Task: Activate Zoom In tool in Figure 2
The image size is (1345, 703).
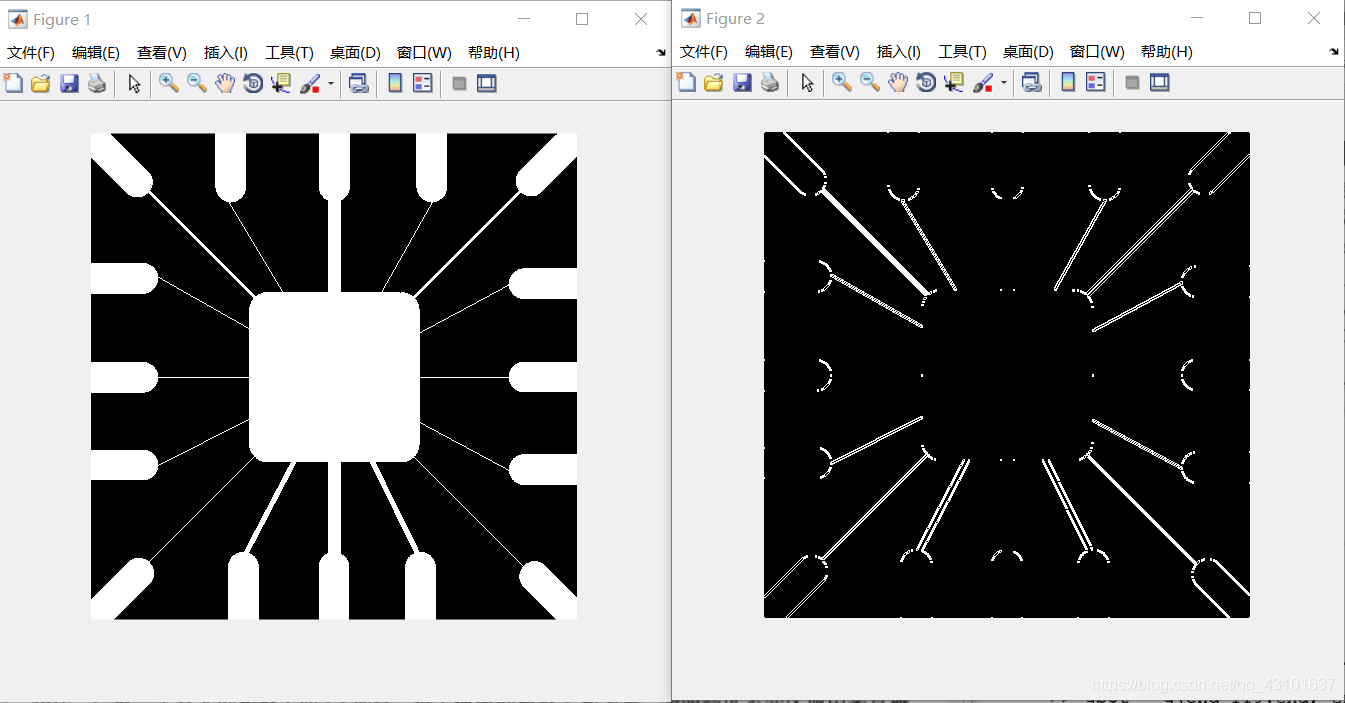Action: point(842,83)
